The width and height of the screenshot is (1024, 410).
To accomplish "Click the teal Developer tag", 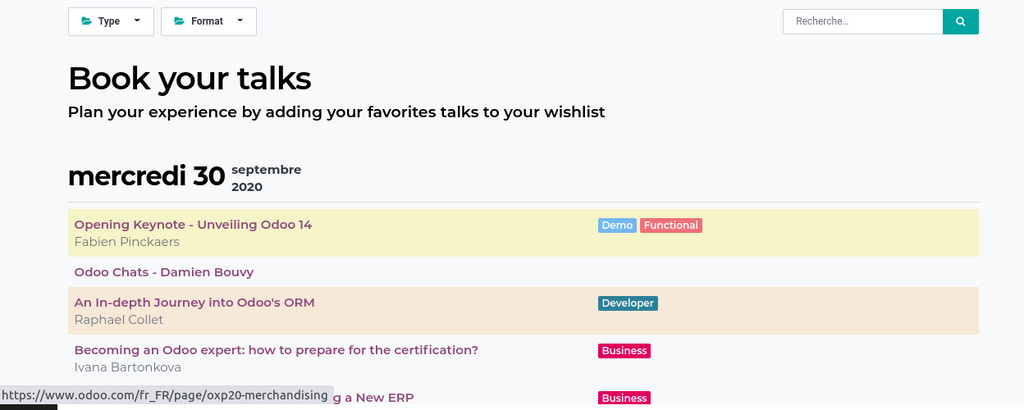I will pyautogui.click(x=628, y=303).
